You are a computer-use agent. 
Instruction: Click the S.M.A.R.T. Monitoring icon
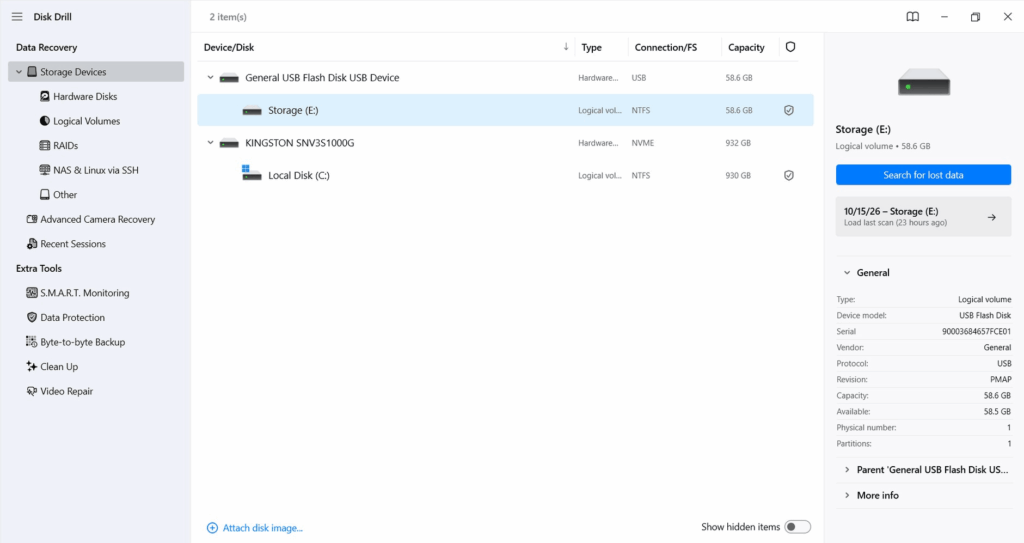(31, 293)
